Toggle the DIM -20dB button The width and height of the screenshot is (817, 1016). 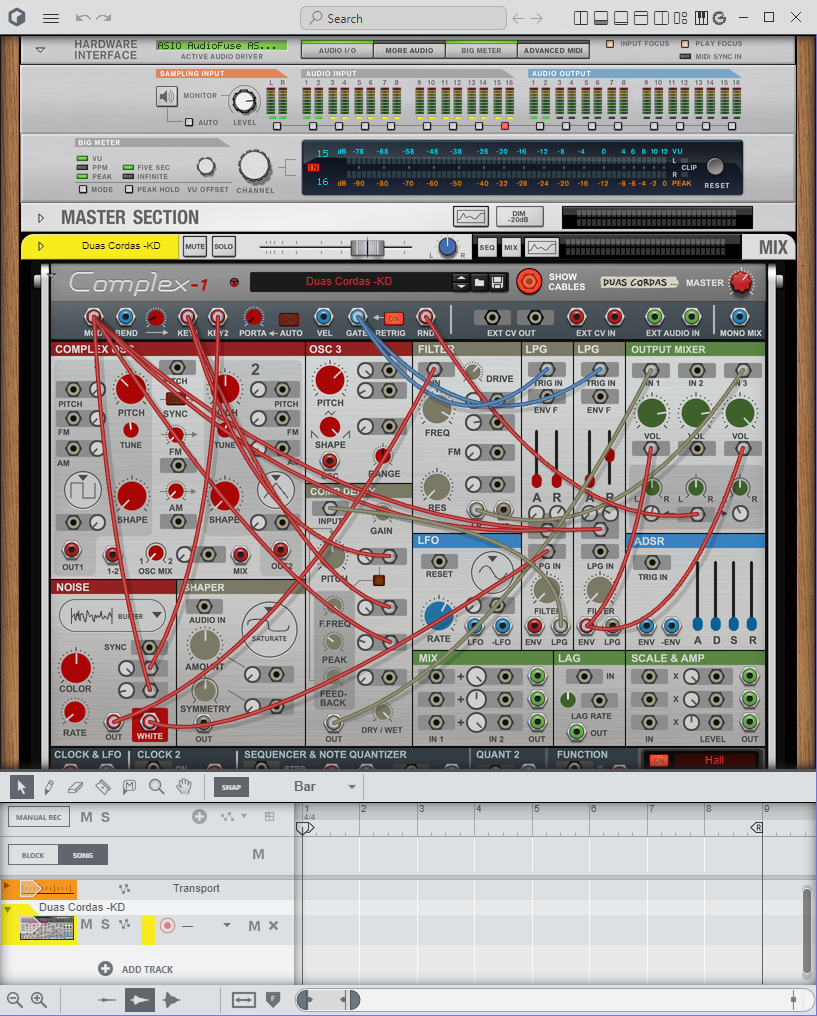tap(519, 216)
